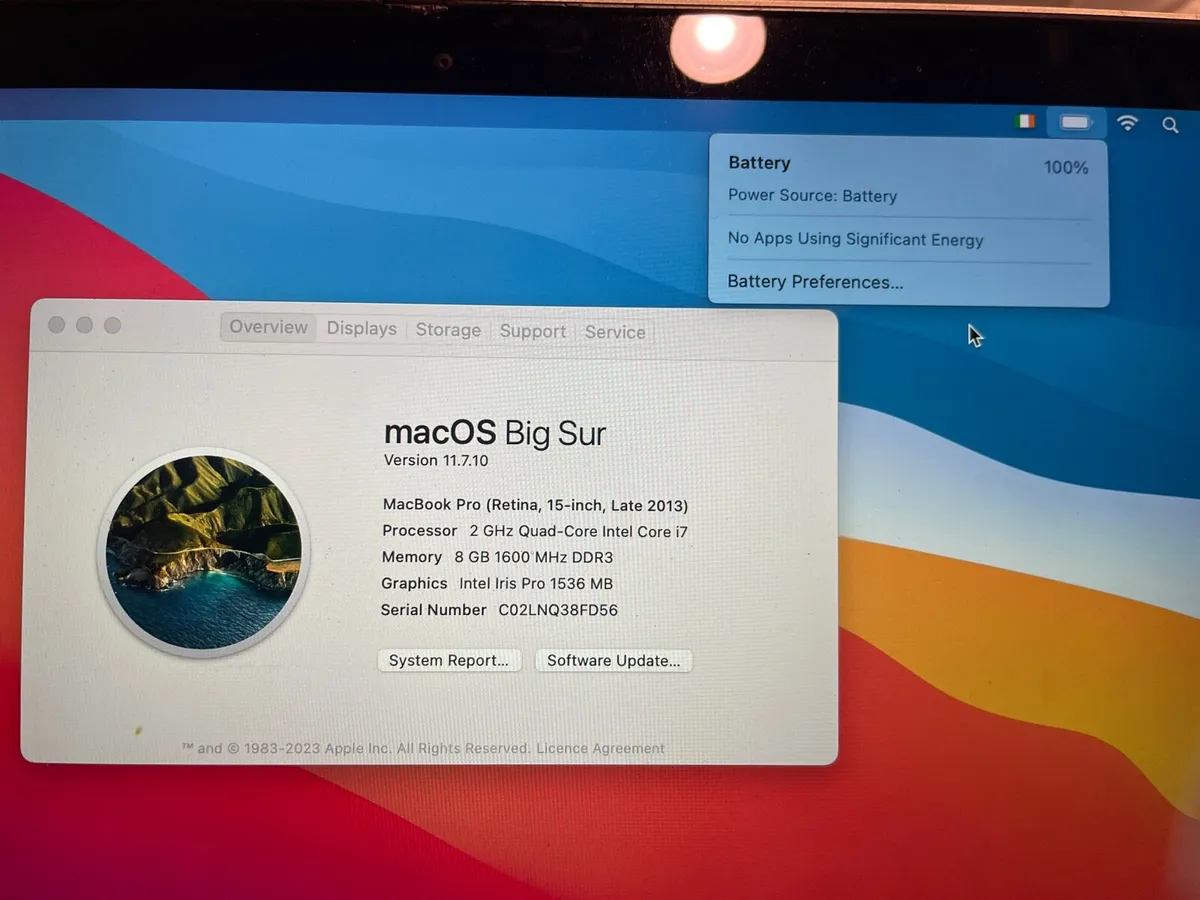The image size is (1200, 900).
Task: Minimize the About This Mac window
Action: point(85,325)
